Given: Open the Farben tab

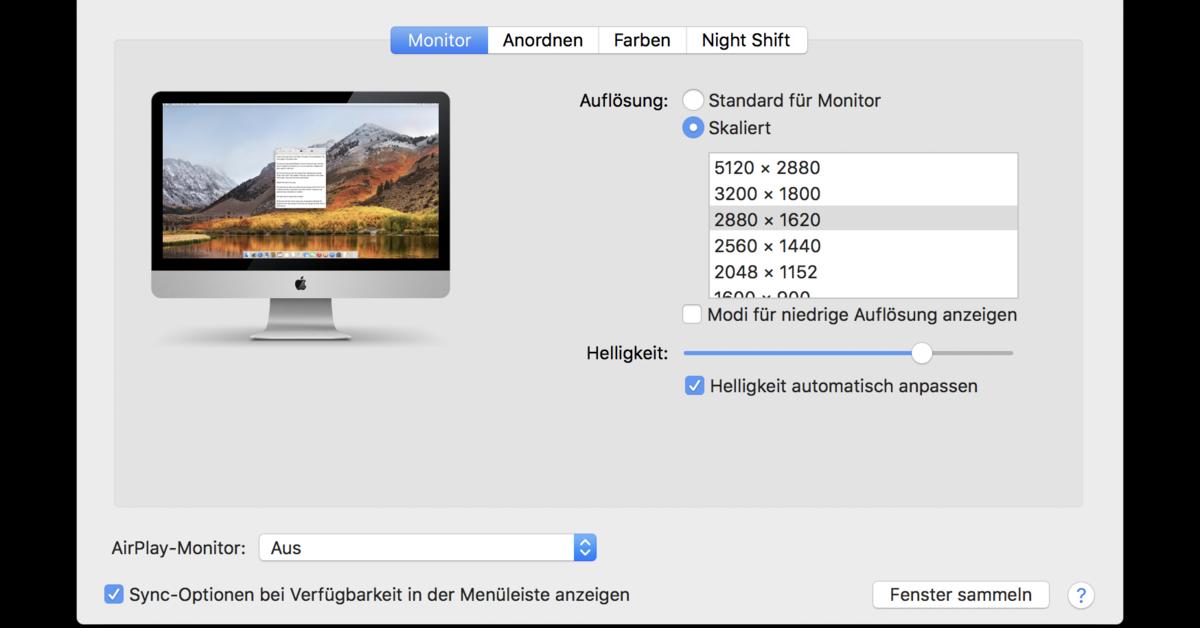Looking at the screenshot, I should [642, 40].
